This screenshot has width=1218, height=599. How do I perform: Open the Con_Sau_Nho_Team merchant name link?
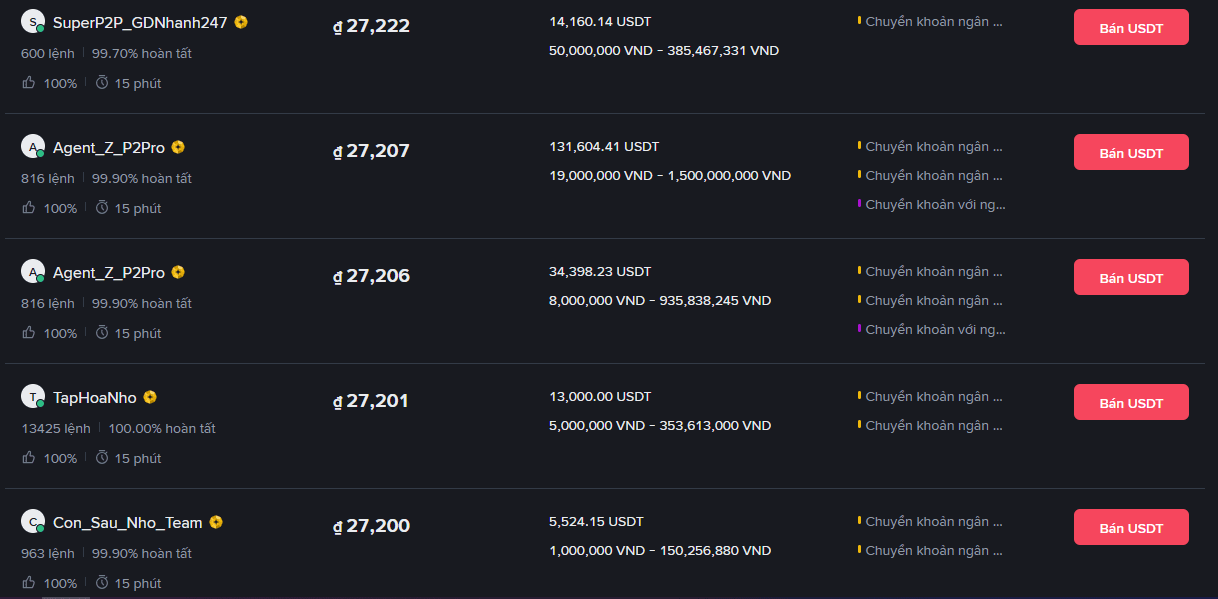(128, 522)
